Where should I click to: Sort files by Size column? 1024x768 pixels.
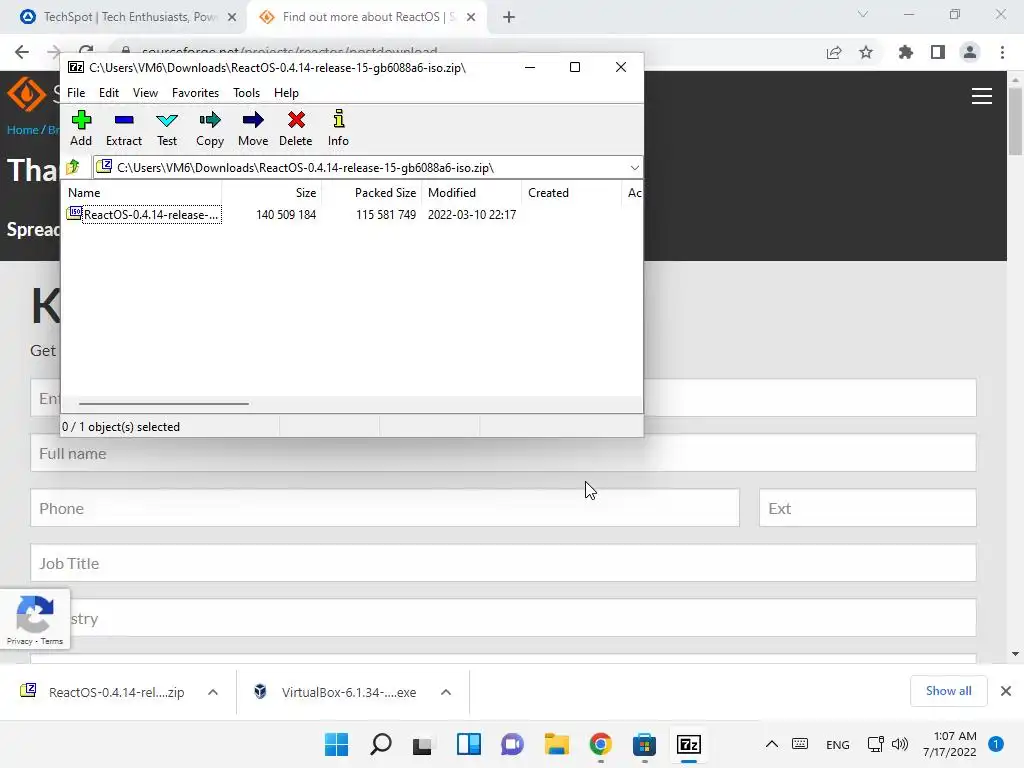point(272,193)
